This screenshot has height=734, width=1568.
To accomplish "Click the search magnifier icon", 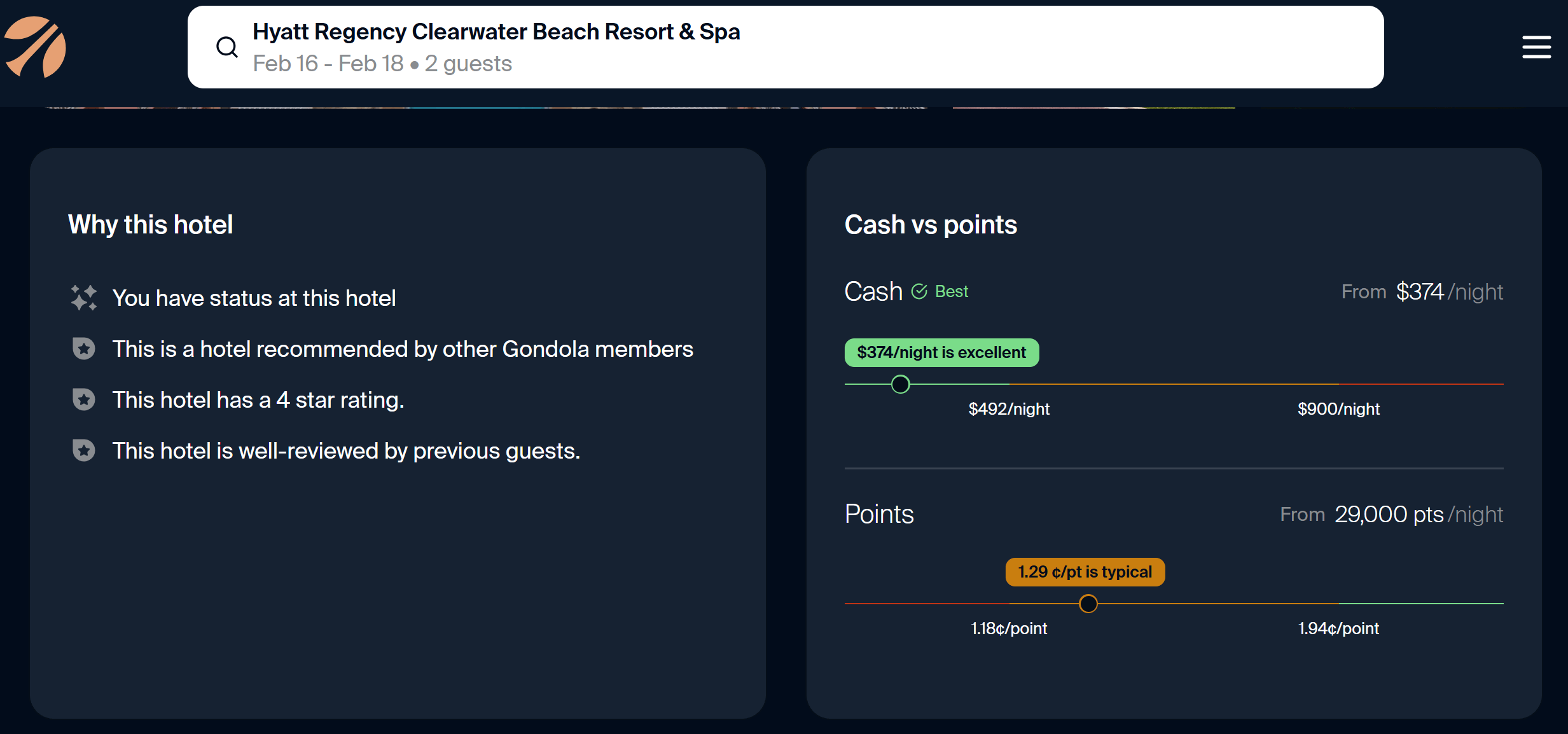I will [226, 47].
